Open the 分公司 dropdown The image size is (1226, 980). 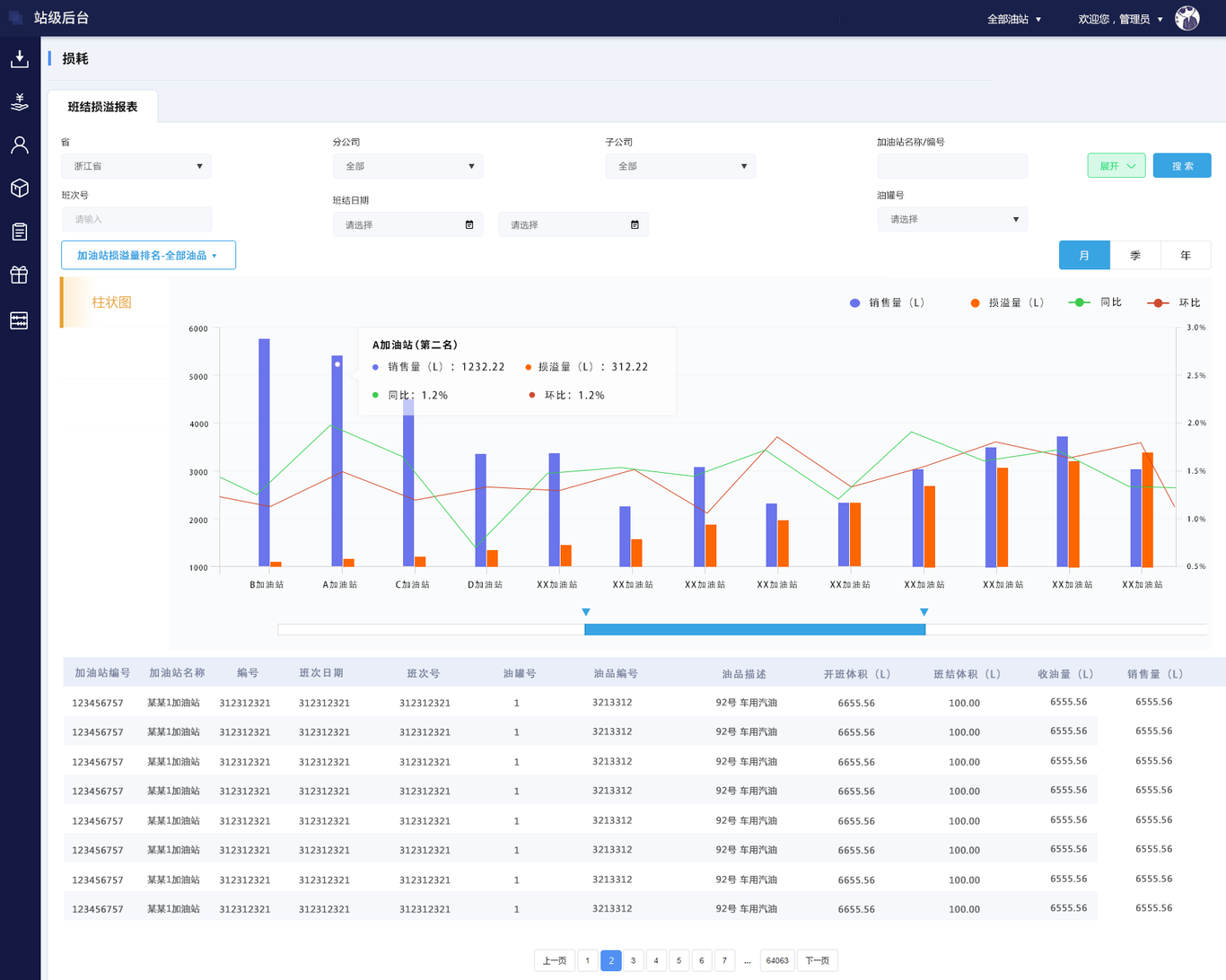coord(407,166)
